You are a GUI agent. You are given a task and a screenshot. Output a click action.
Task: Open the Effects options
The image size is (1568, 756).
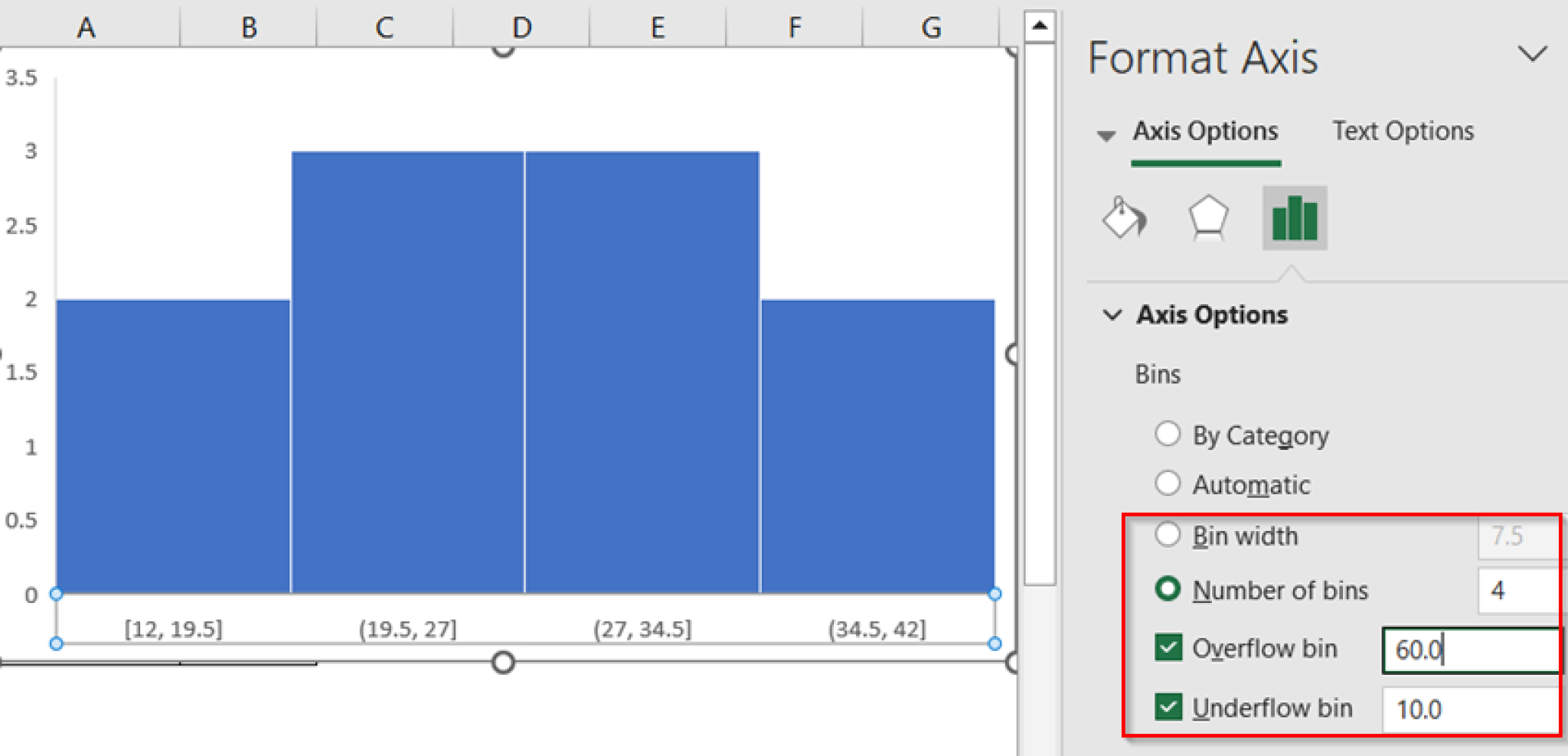(x=1210, y=218)
